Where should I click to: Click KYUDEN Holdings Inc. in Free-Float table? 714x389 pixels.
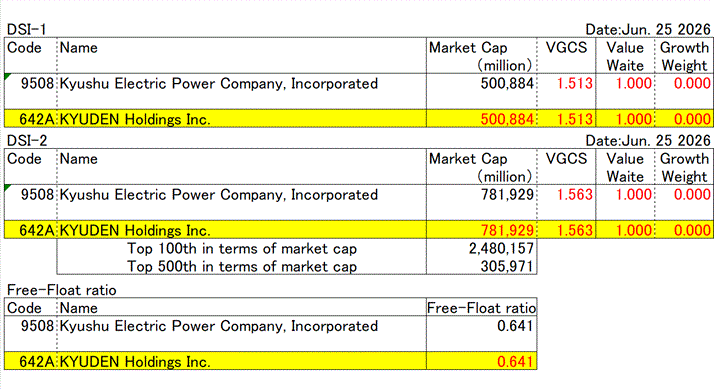(x=135, y=362)
